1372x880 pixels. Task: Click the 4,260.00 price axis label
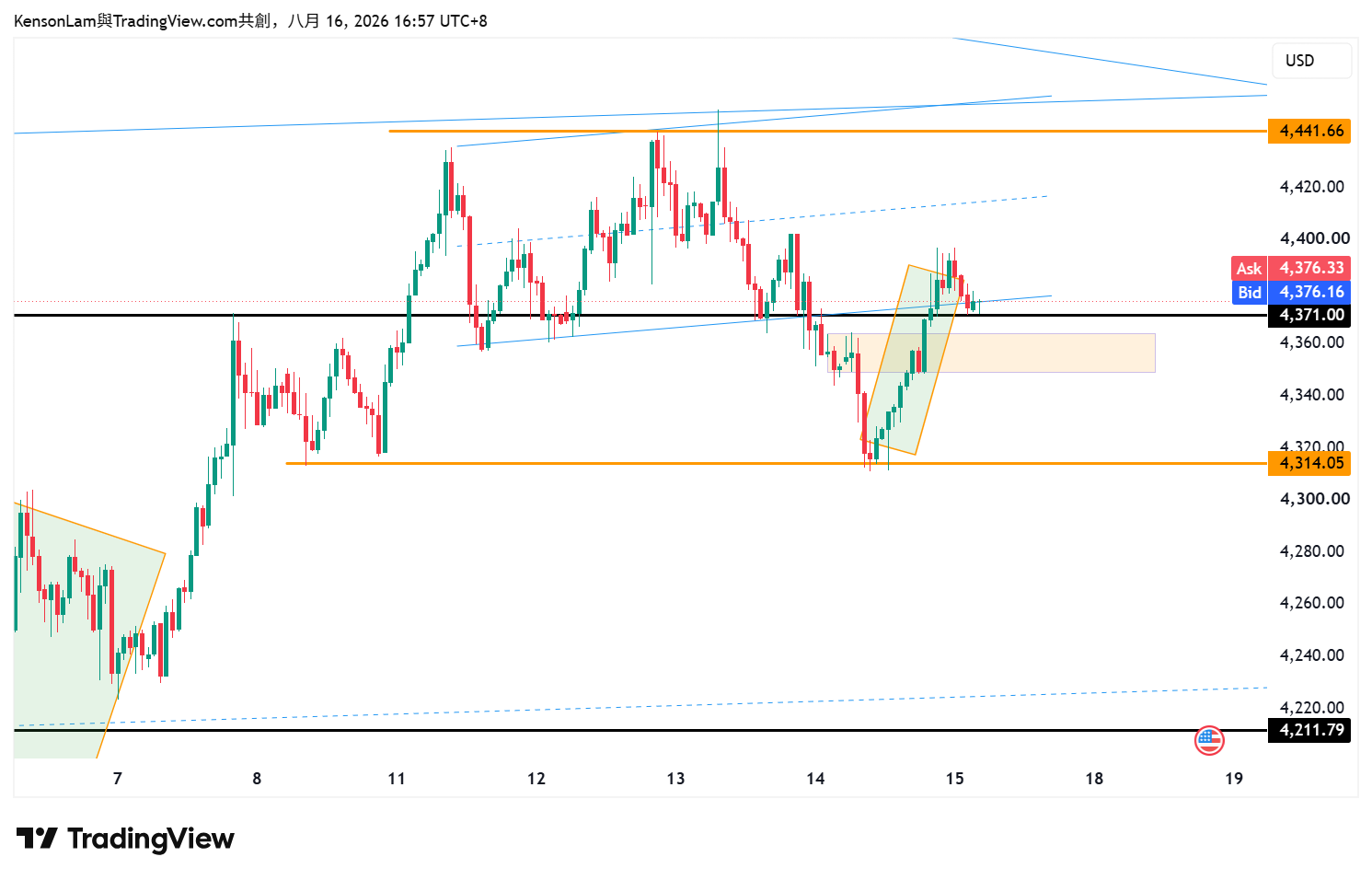click(1312, 603)
